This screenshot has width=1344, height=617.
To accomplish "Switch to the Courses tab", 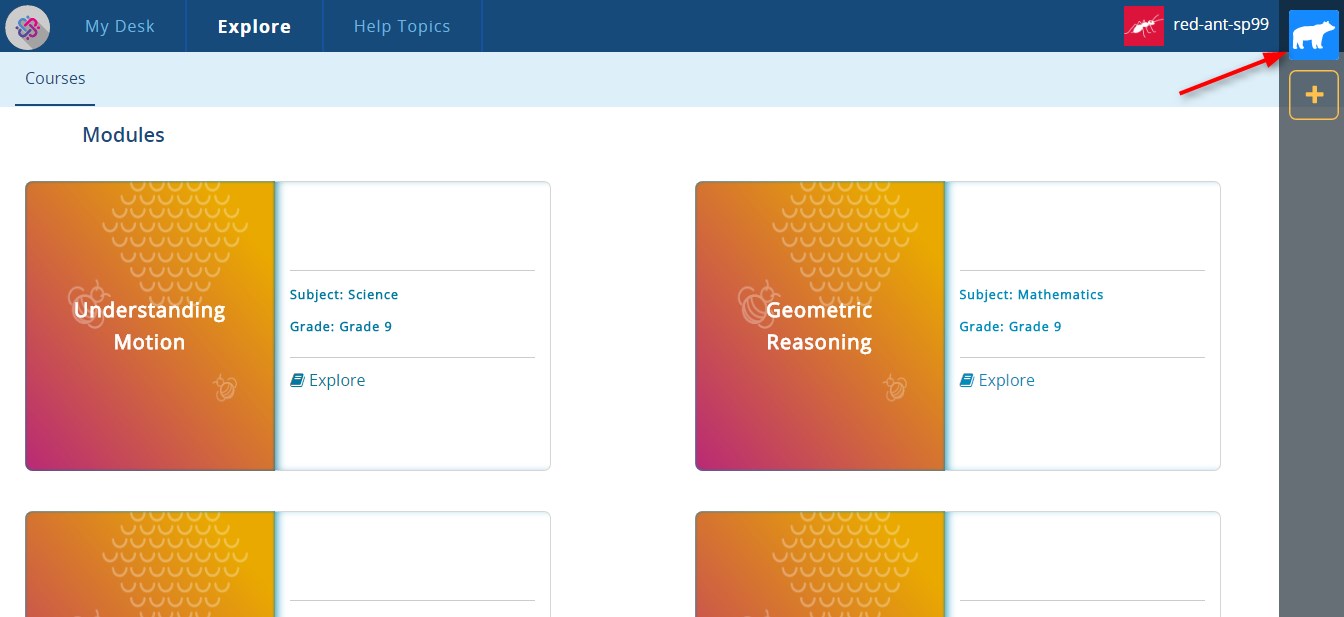I will point(55,78).
